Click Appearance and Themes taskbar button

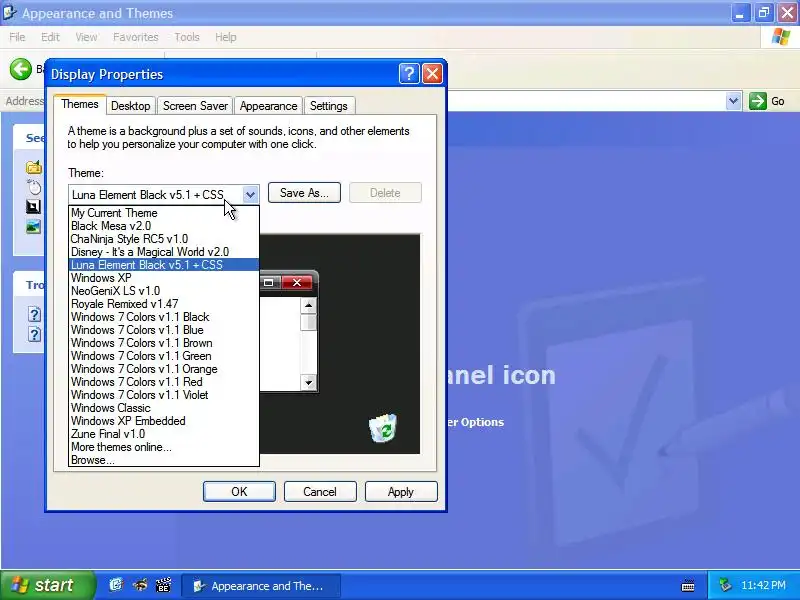261,586
